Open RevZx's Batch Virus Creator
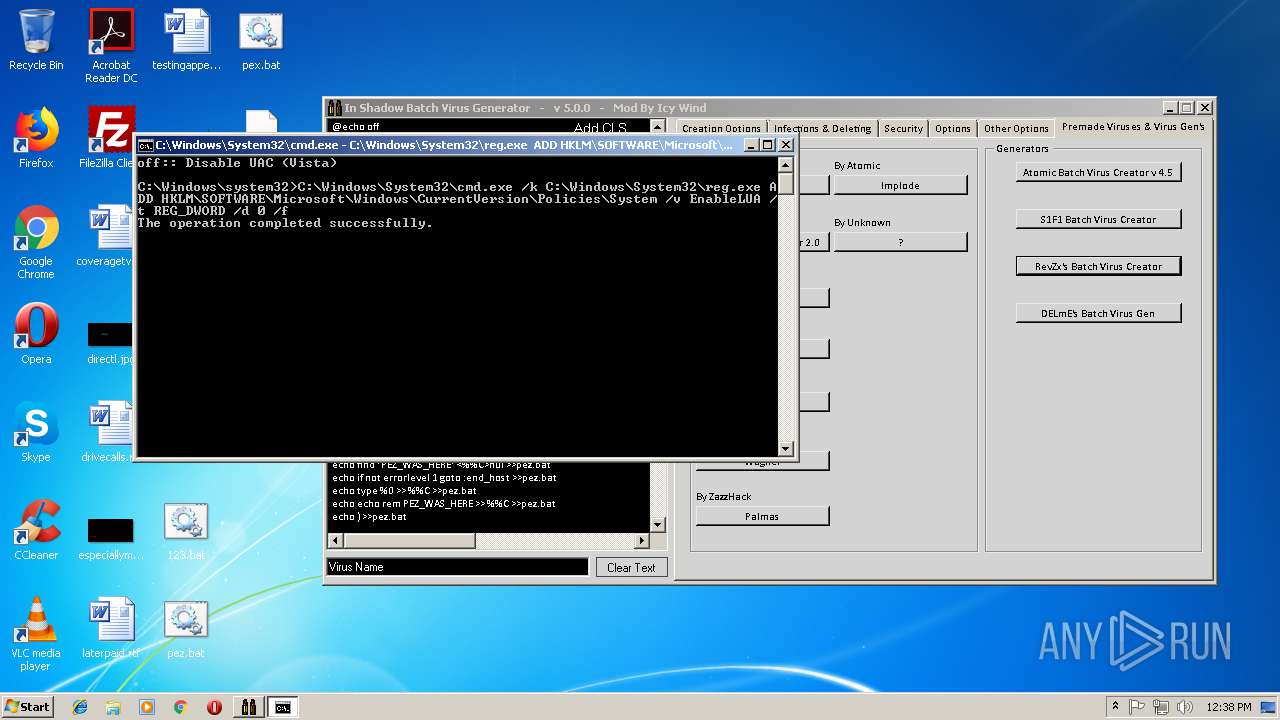Image resolution: width=1280 pixels, height=720 pixels. click(1098, 266)
